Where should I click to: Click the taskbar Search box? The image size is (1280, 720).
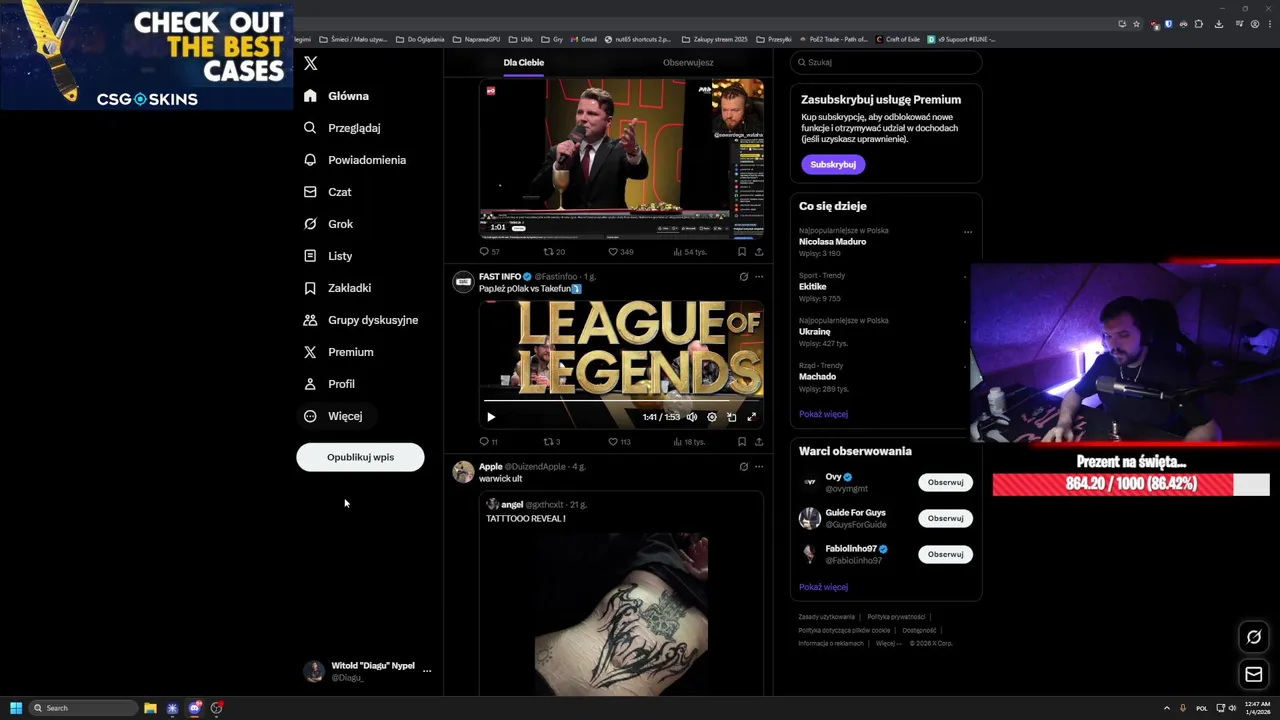pyautogui.click(x=84, y=708)
